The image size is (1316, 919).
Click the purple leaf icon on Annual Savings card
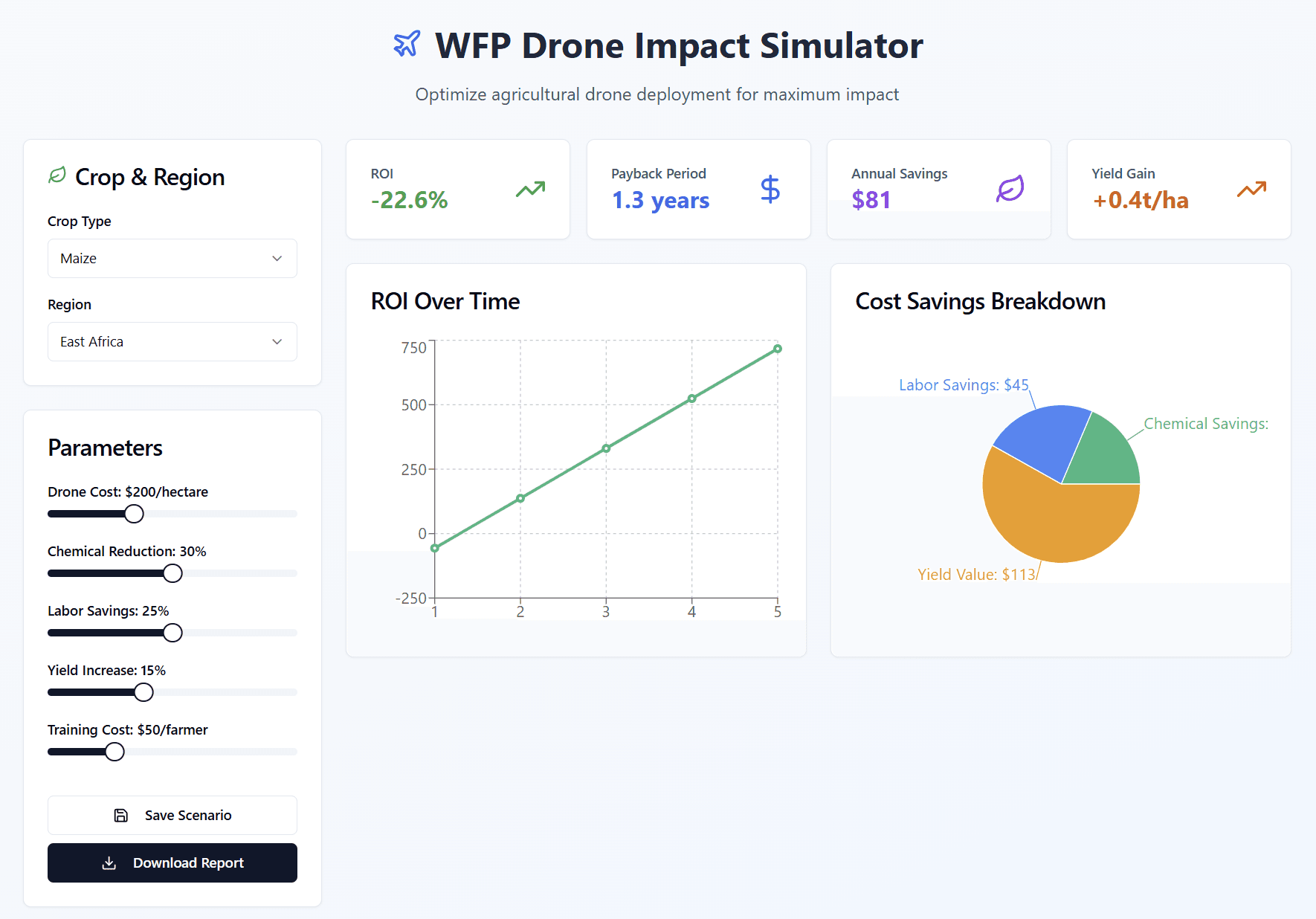pos(1010,189)
